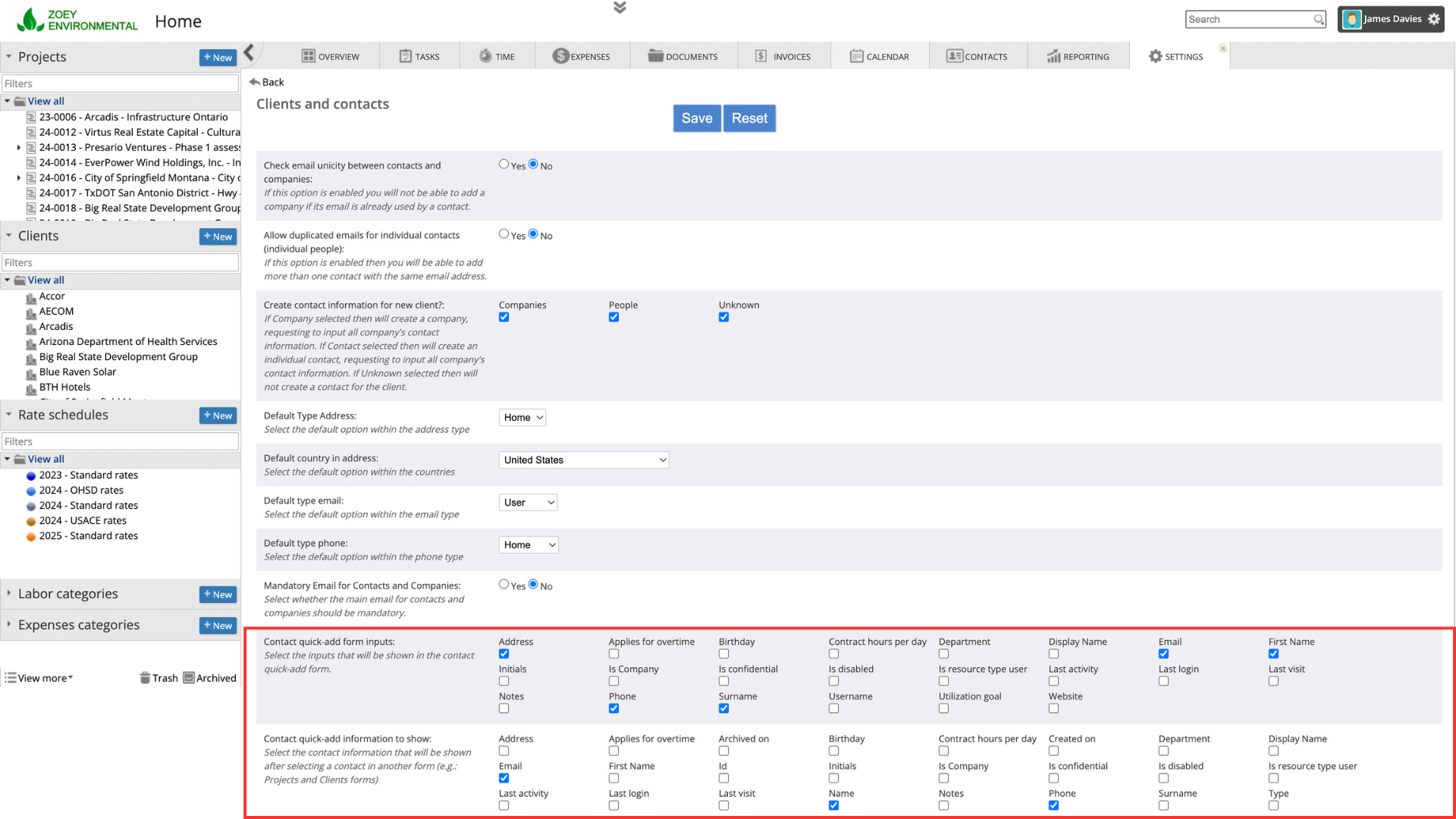Click the search magnifier icon
This screenshot has height=819, width=1456.
pos(1319,20)
